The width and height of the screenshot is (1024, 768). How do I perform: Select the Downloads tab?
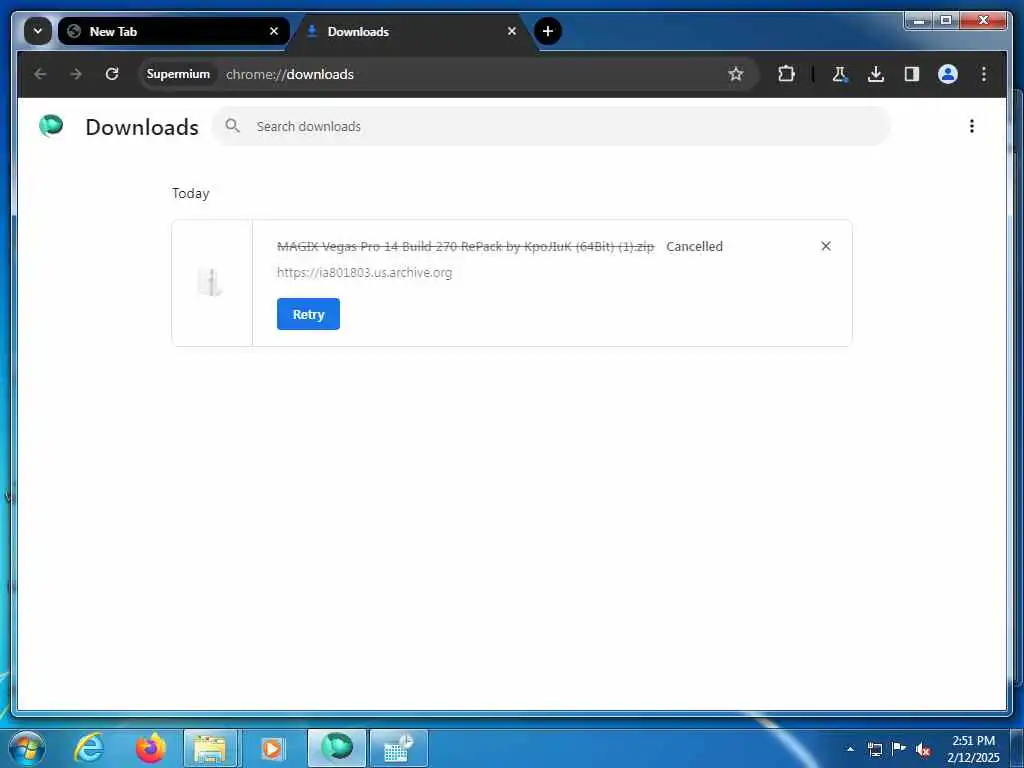[413, 31]
